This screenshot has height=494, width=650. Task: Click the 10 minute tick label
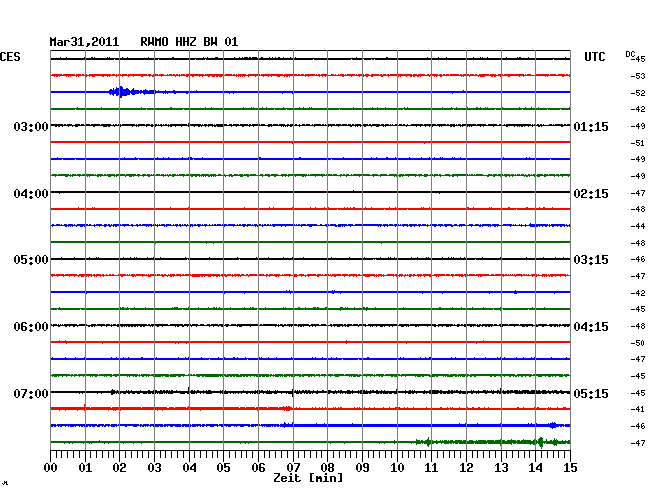click(397, 468)
